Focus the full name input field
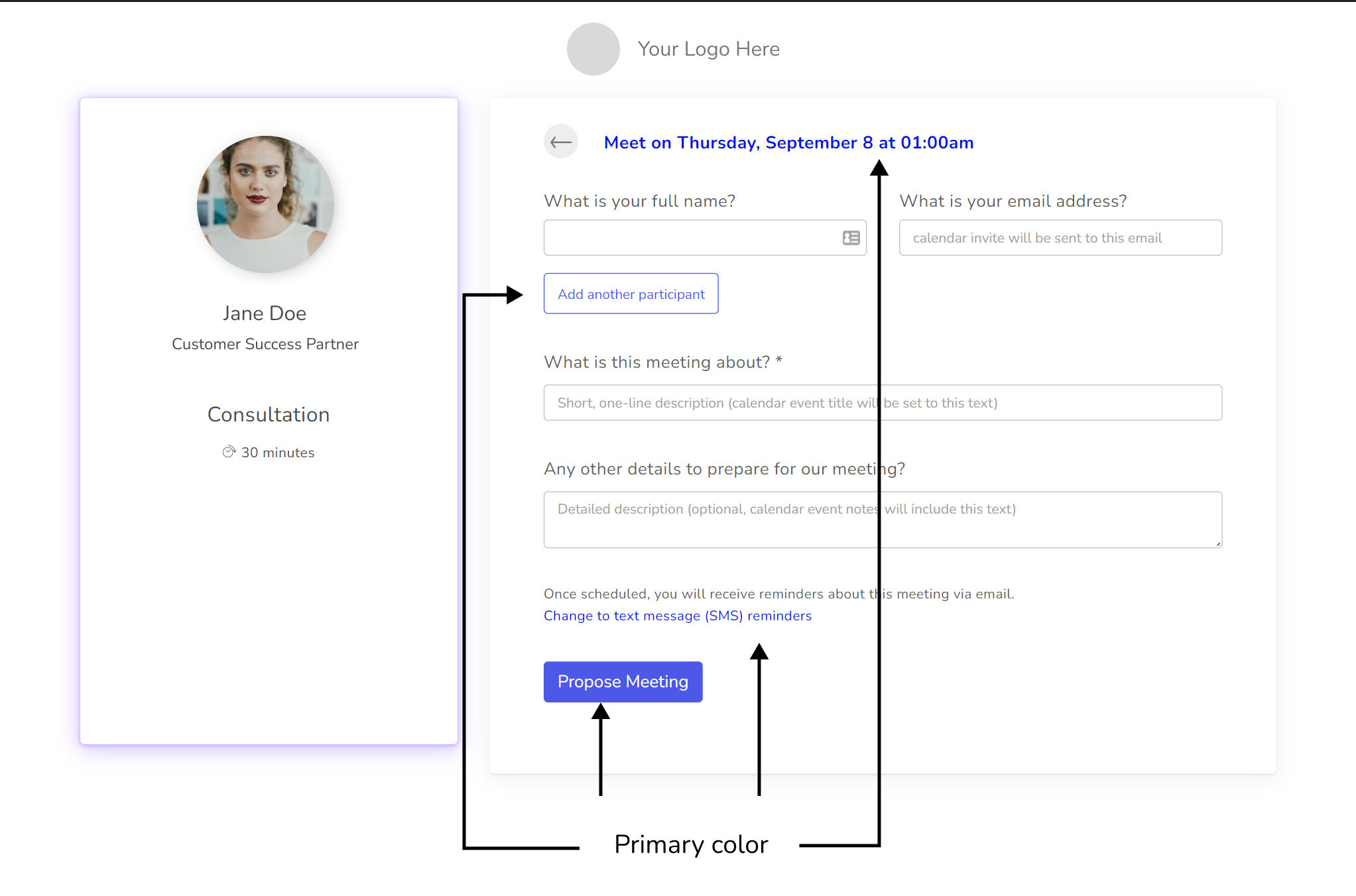The height and width of the screenshot is (896, 1356). click(x=690, y=238)
